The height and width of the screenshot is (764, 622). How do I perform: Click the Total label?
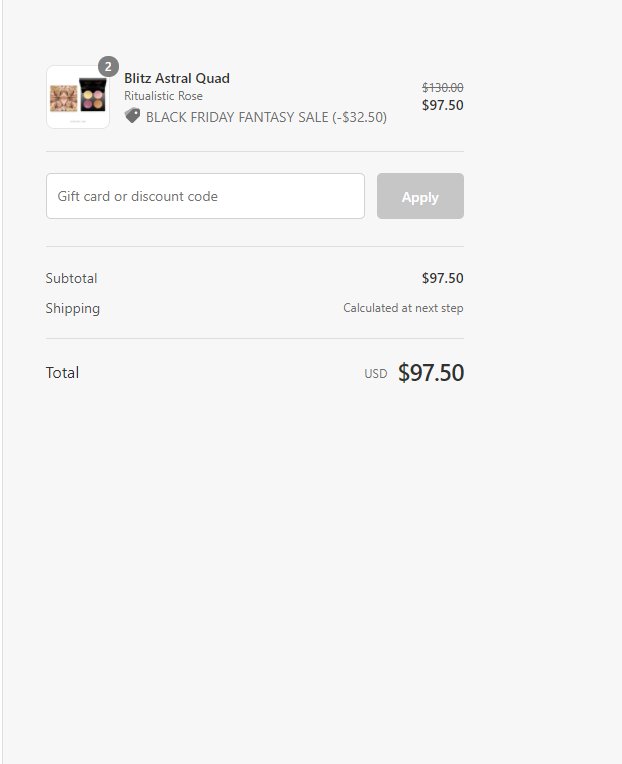click(x=62, y=373)
